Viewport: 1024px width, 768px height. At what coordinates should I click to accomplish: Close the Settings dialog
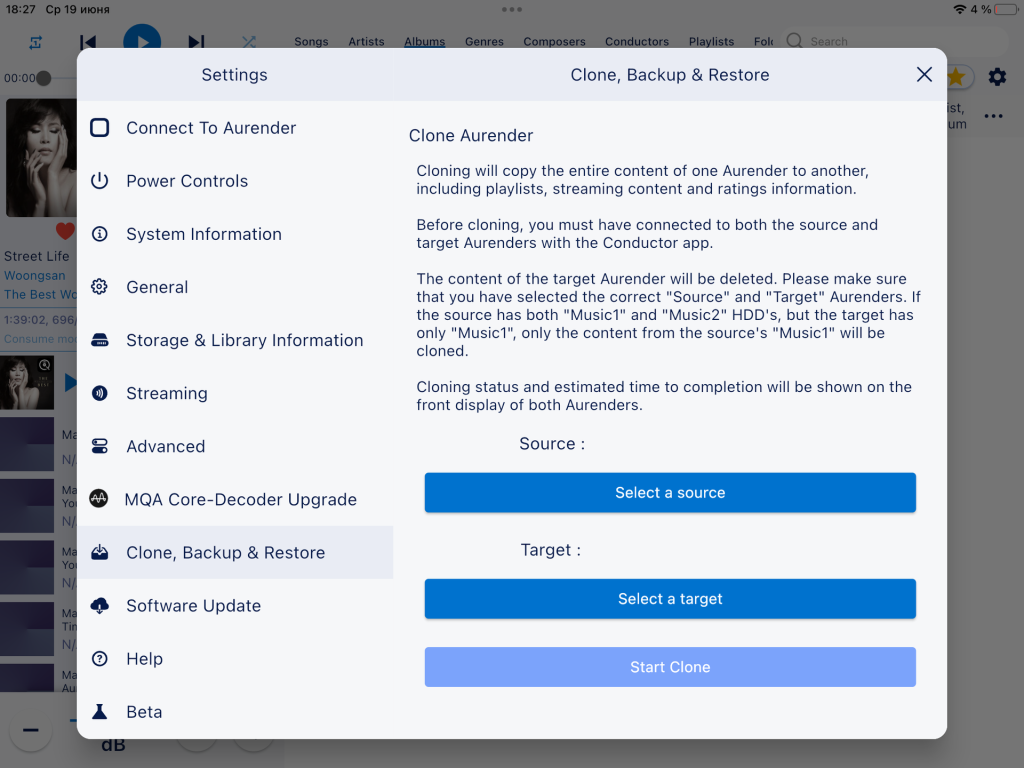tap(924, 74)
